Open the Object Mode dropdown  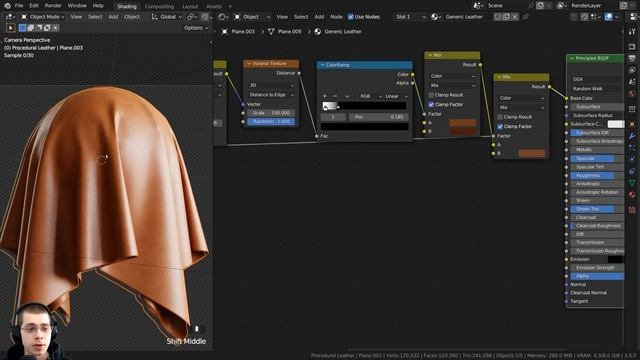(x=42, y=17)
